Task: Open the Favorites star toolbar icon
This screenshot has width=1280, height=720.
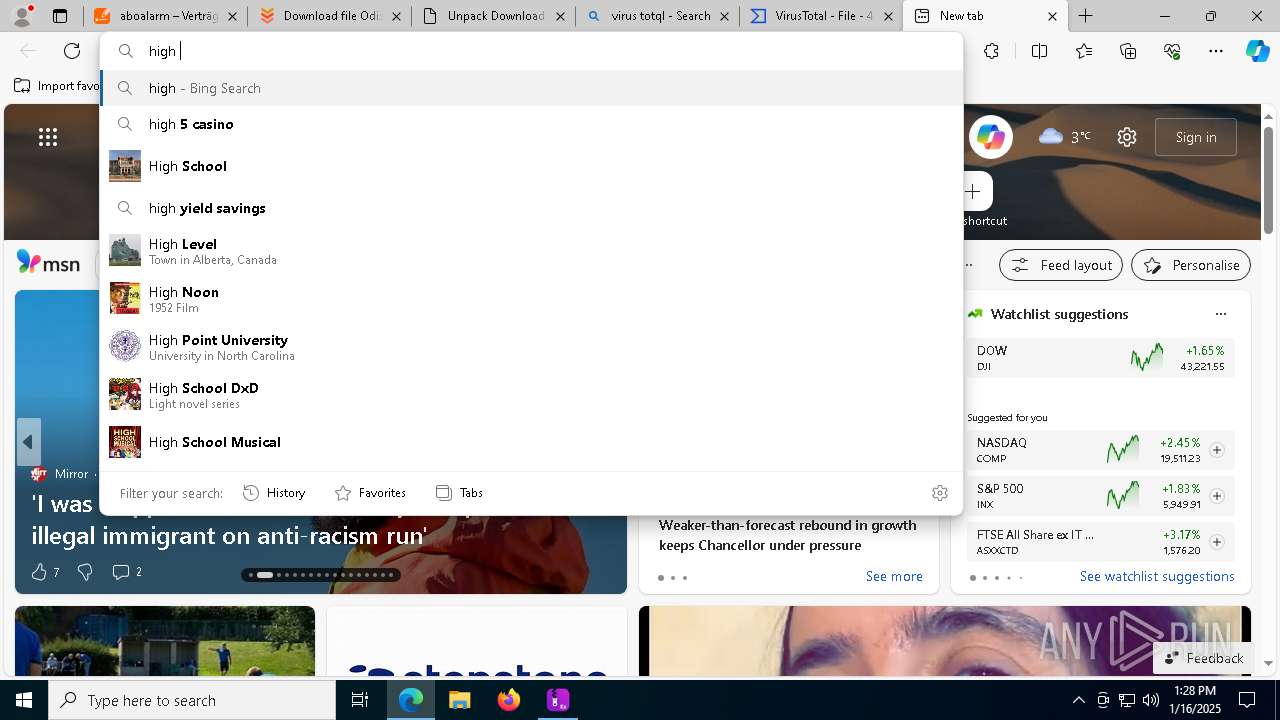Action: point(1084,51)
